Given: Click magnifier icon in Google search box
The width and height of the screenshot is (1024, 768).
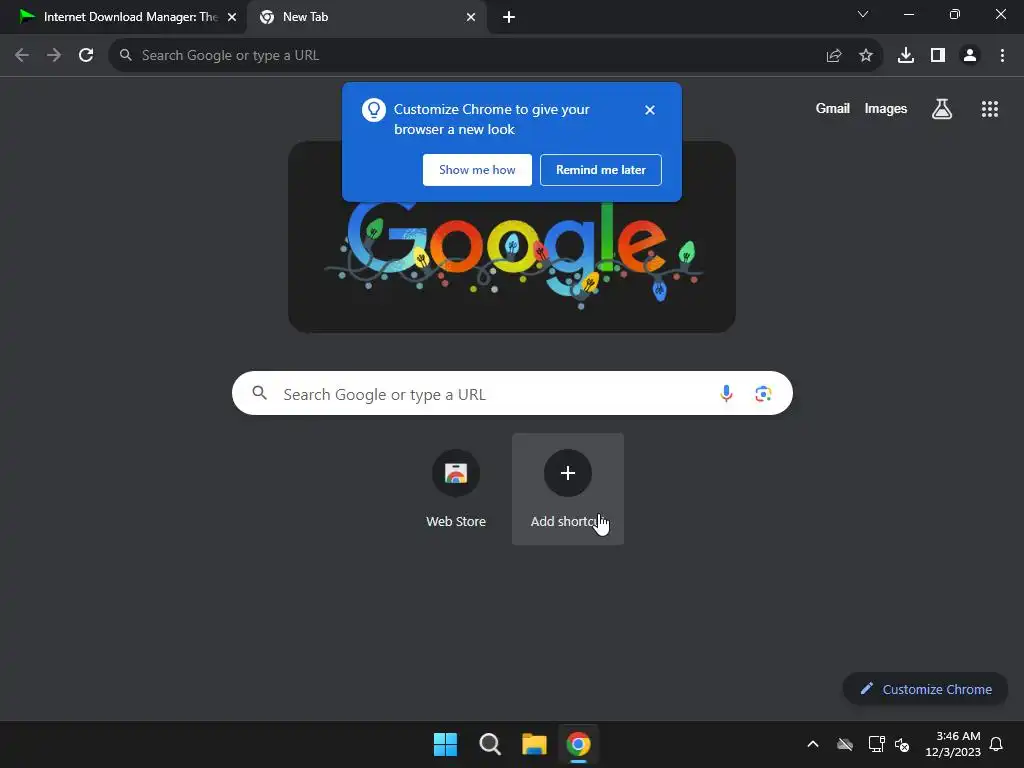Looking at the screenshot, I should coord(260,392).
